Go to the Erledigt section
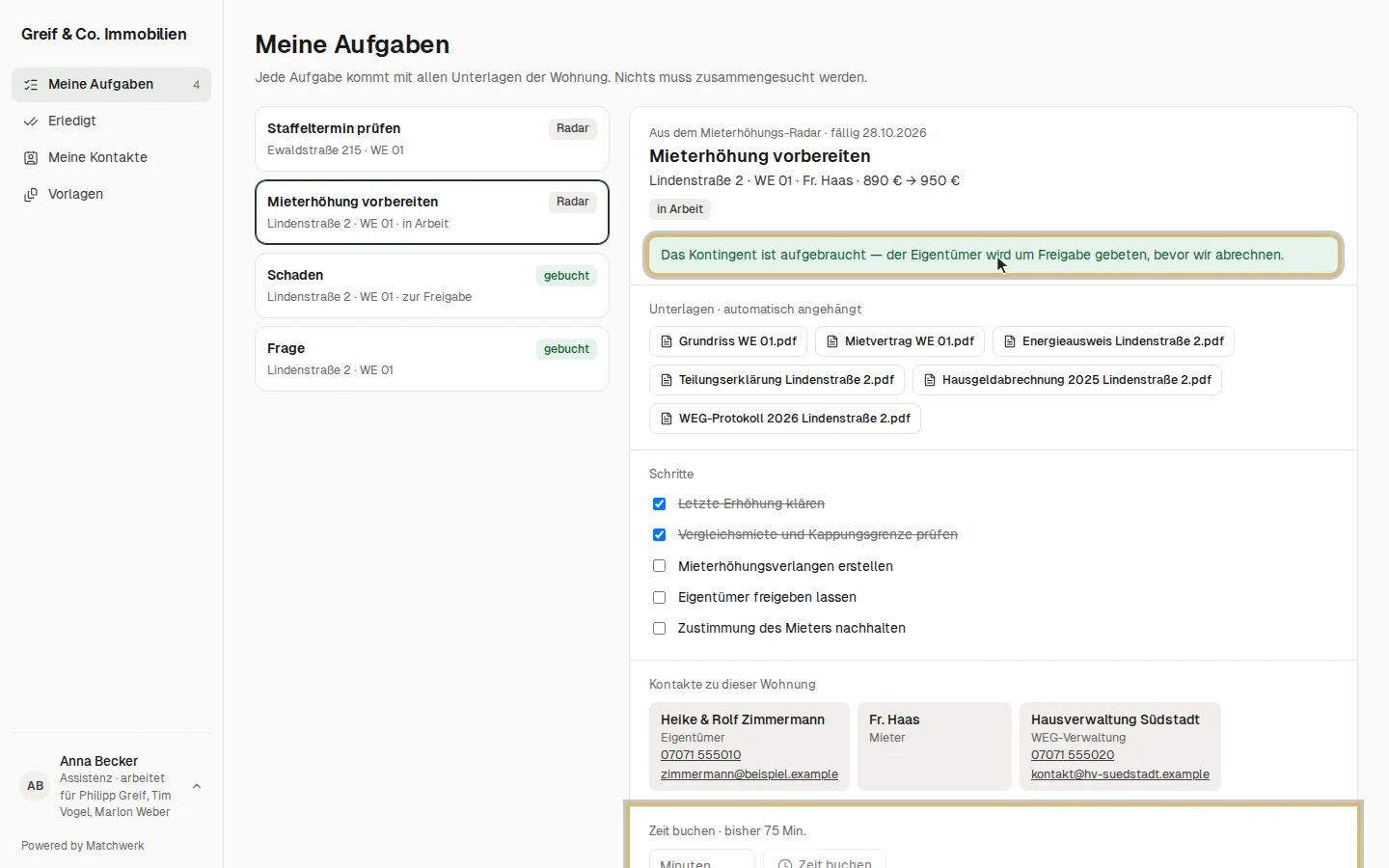1389x868 pixels. click(x=111, y=122)
